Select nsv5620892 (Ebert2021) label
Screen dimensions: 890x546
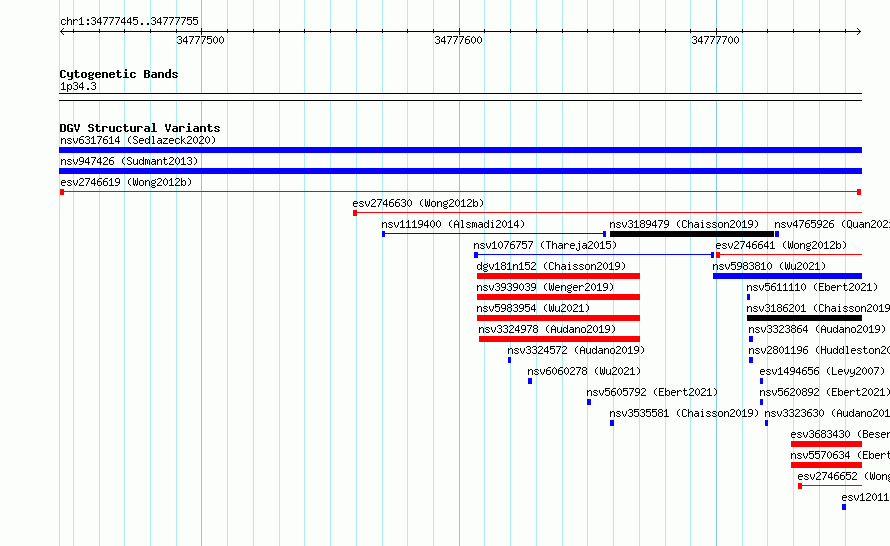tap(824, 392)
